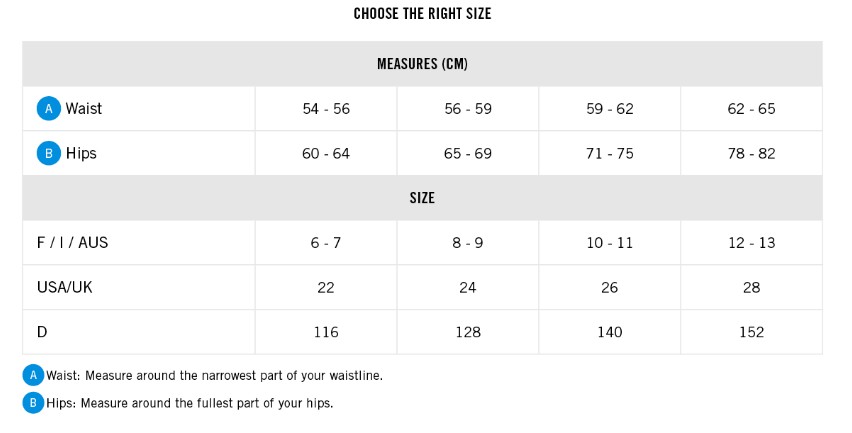This screenshot has height=433, width=852.
Task: Choose the hips measurement 65 - 69 cell
Action: [x=468, y=154]
